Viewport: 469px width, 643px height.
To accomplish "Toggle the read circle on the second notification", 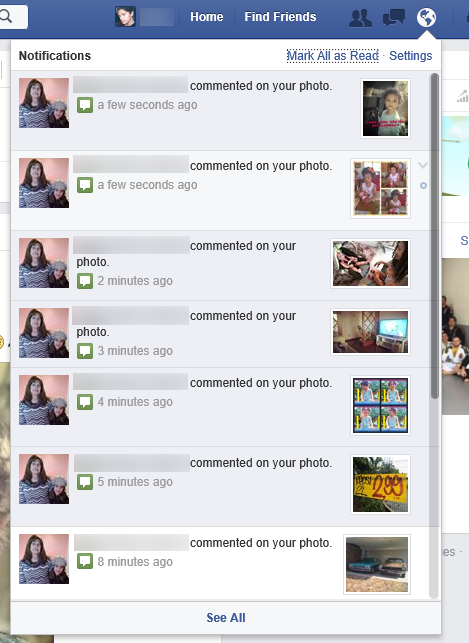I will (x=423, y=186).
